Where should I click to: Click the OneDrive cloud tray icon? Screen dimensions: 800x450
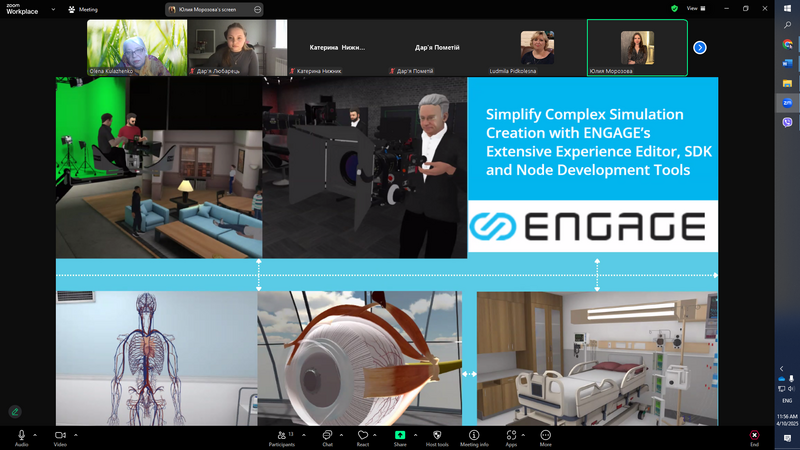(782, 379)
